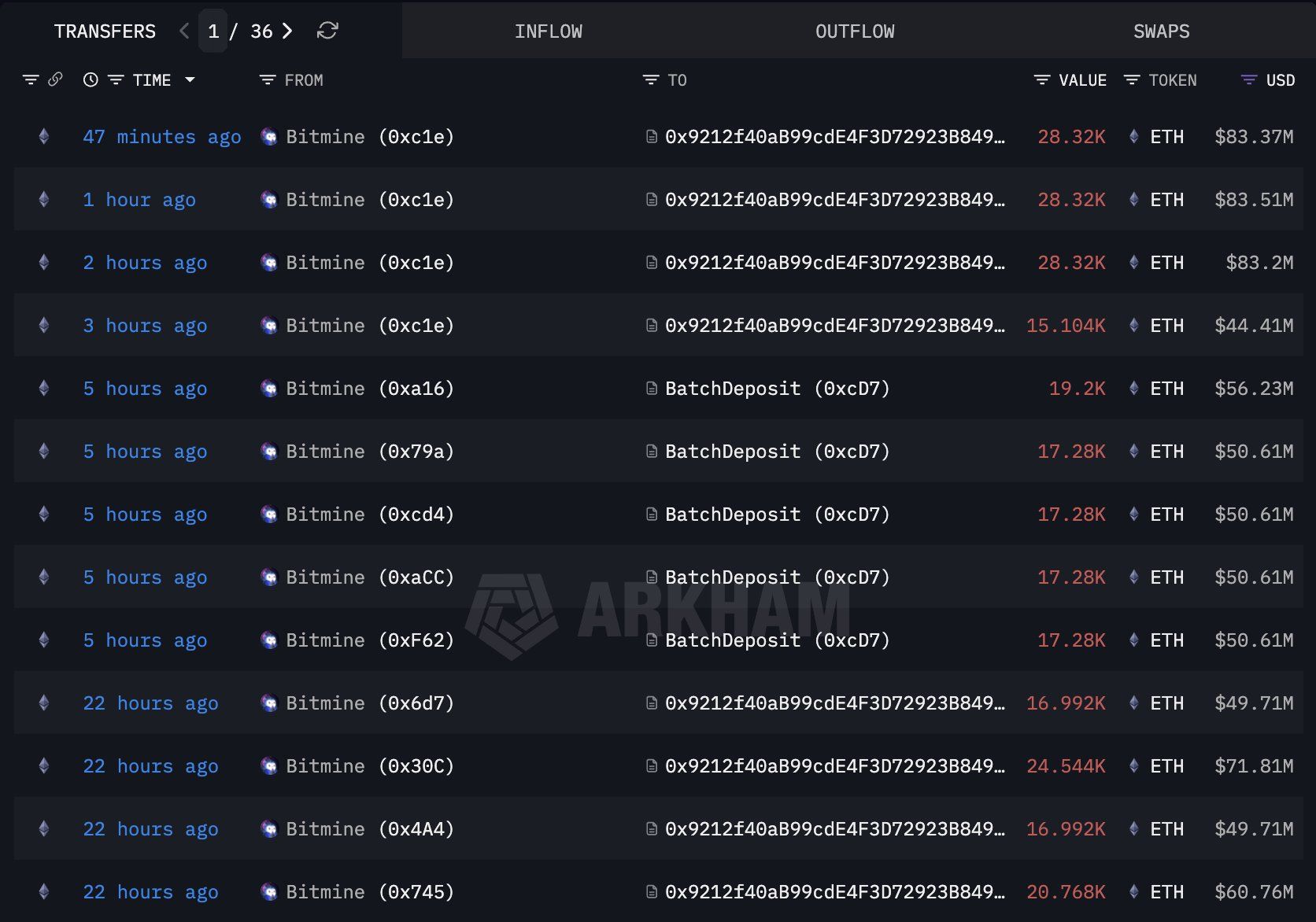Click the transfer type icon on the last row
This screenshot has width=1316, height=922.
pos(43,891)
